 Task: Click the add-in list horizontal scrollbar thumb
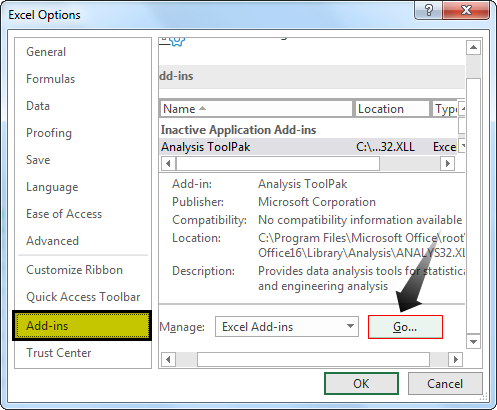278,163
